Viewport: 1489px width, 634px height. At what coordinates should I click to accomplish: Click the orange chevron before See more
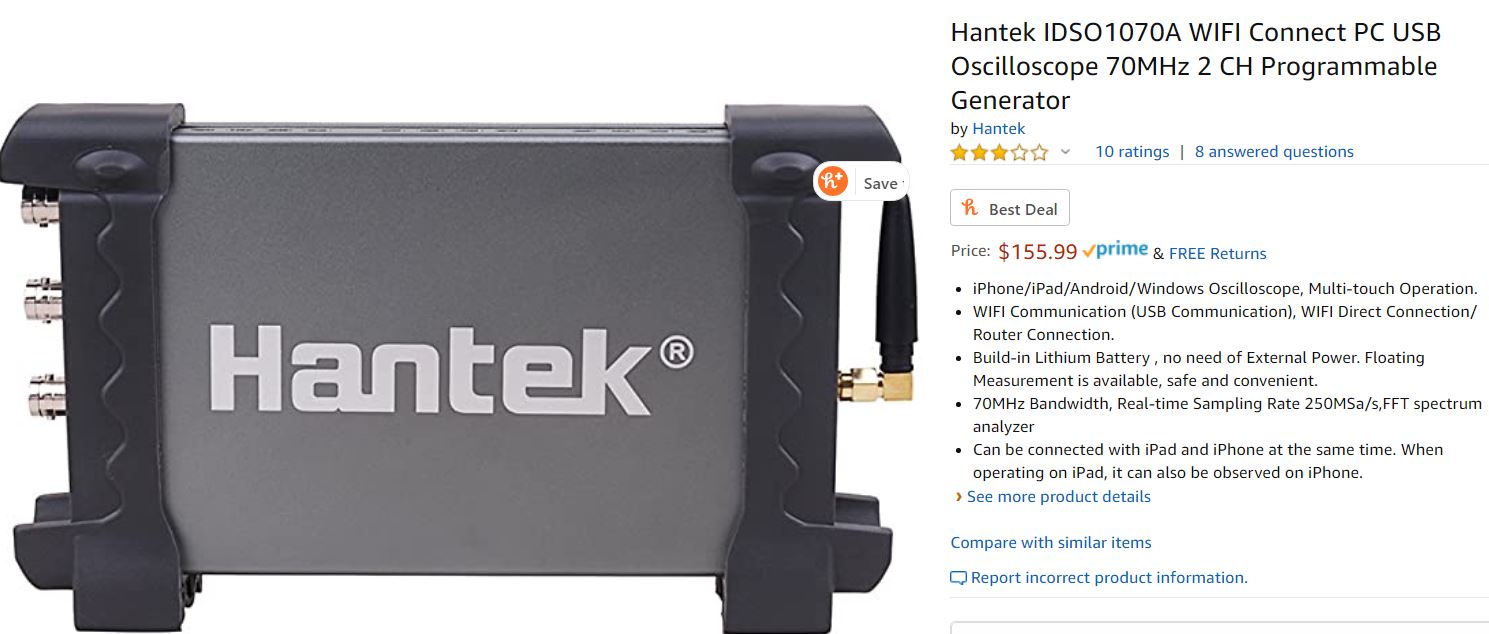pyautogui.click(x=959, y=497)
